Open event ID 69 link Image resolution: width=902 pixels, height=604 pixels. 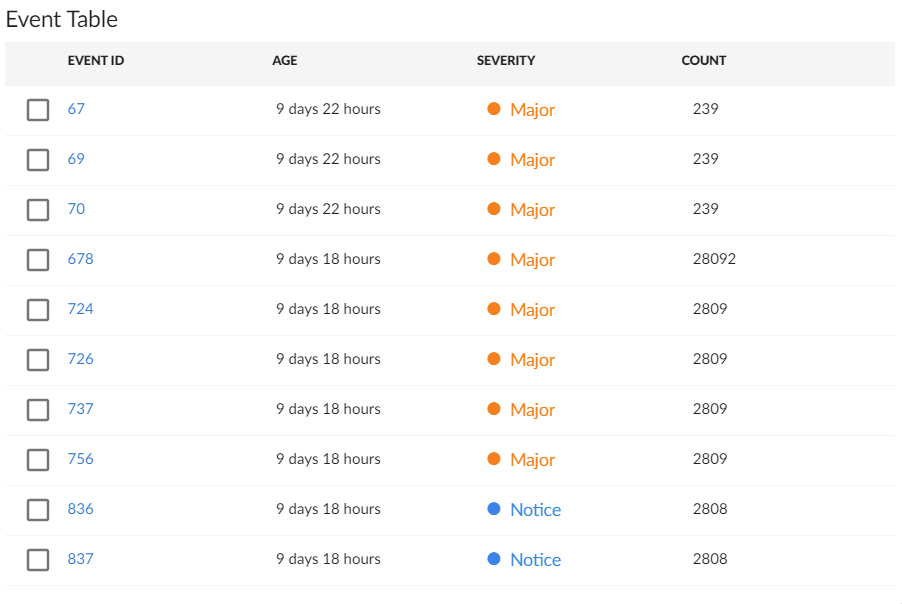point(76,159)
